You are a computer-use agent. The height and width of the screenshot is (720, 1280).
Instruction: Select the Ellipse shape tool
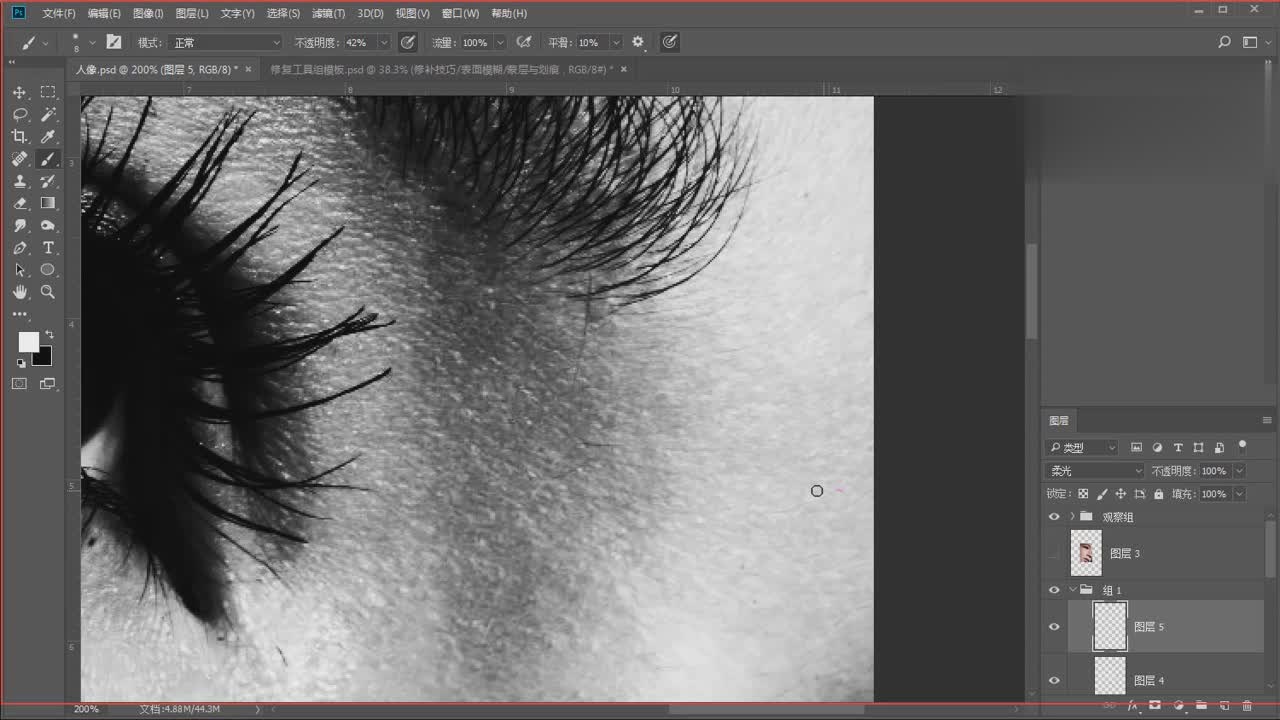pos(47,270)
